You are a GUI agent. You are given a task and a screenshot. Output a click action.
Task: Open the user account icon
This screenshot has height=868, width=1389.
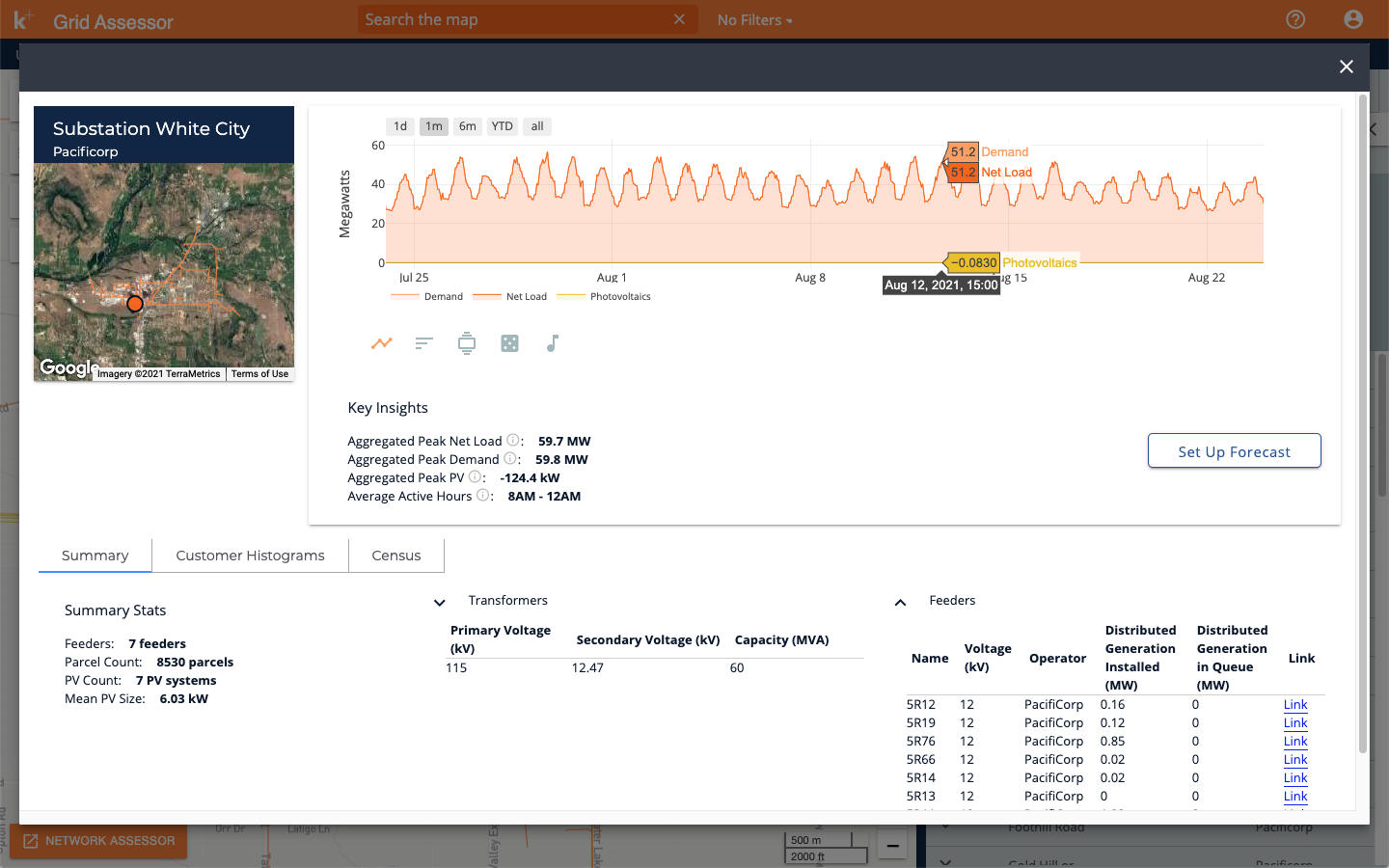[x=1352, y=19]
